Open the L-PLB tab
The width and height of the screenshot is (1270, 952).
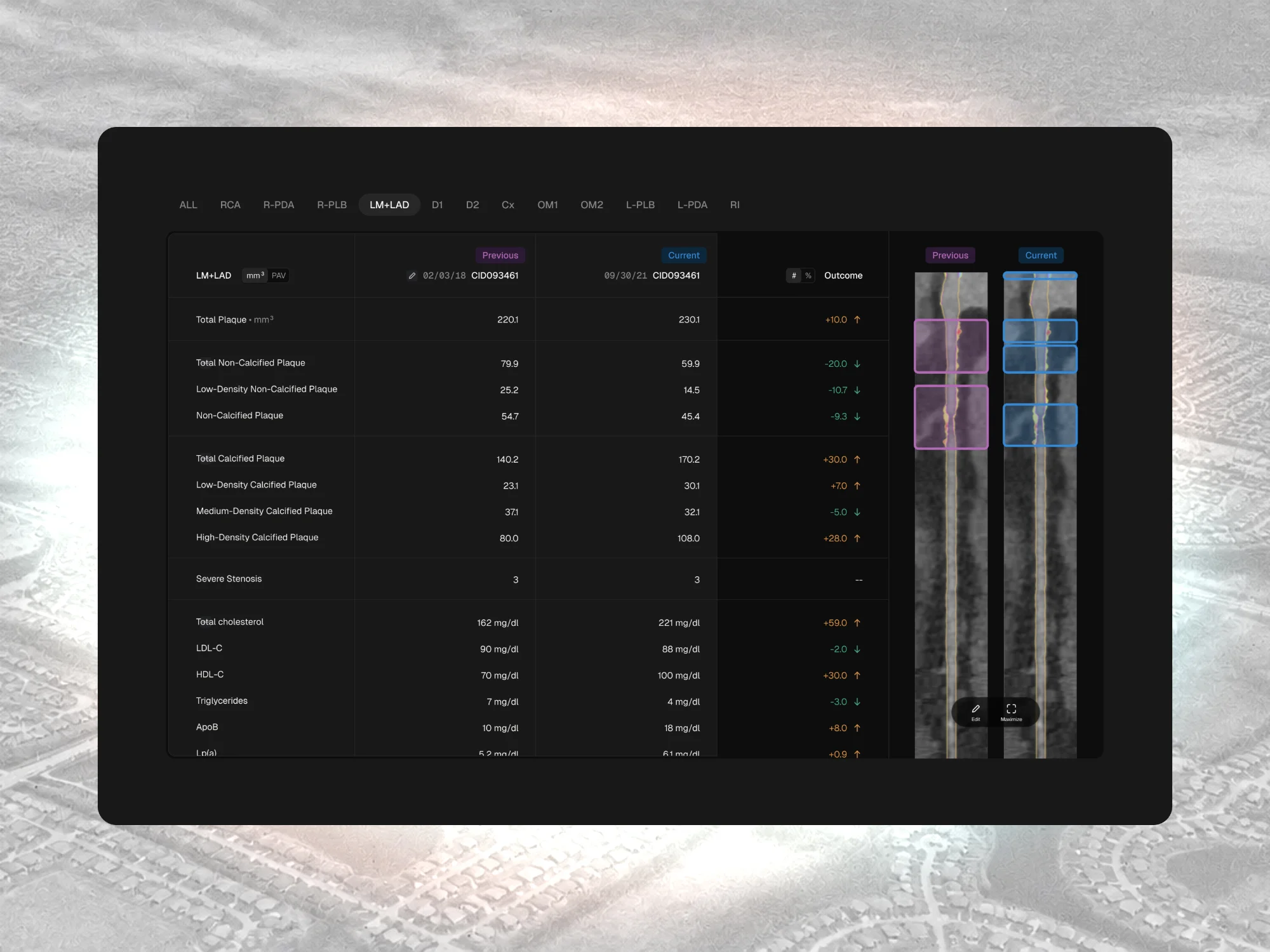(640, 205)
